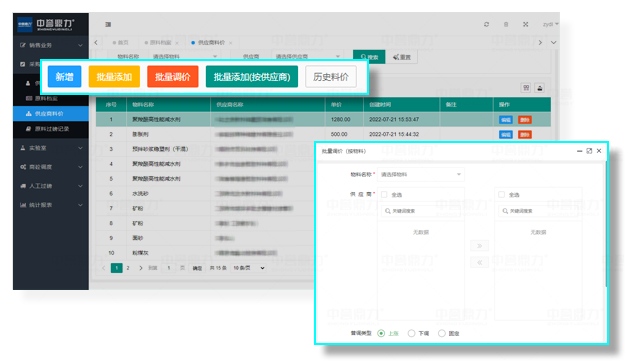The width and height of the screenshot is (637, 364).
Task: Check 全选 in left supplier list
Action: [x=384, y=195]
